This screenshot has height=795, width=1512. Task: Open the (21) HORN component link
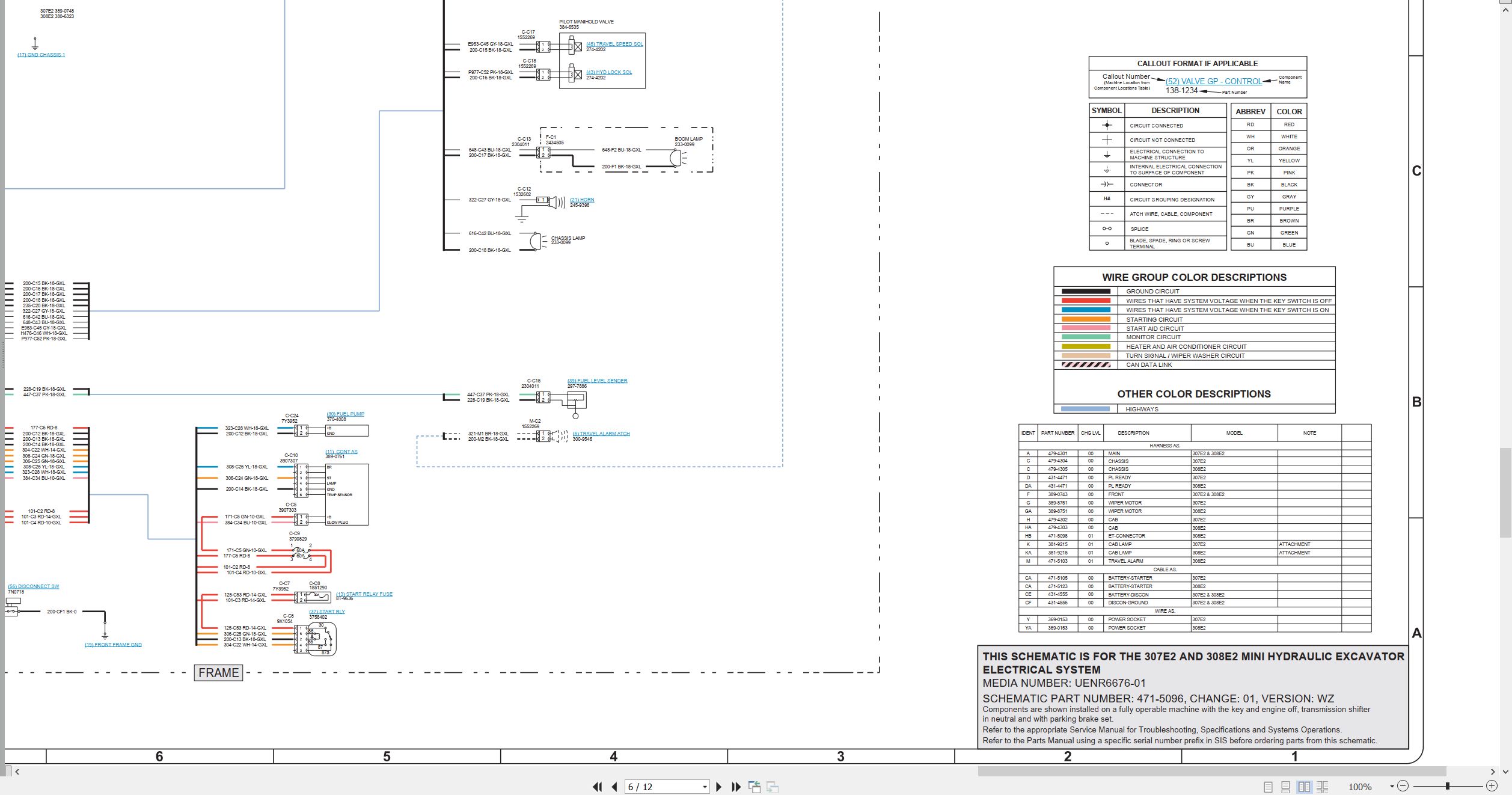click(582, 200)
